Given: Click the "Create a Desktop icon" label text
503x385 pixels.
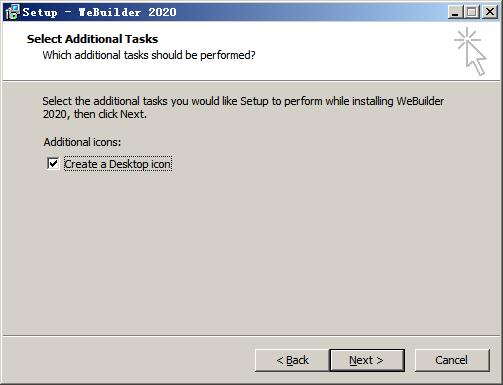Looking at the screenshot, I should 118,164.
